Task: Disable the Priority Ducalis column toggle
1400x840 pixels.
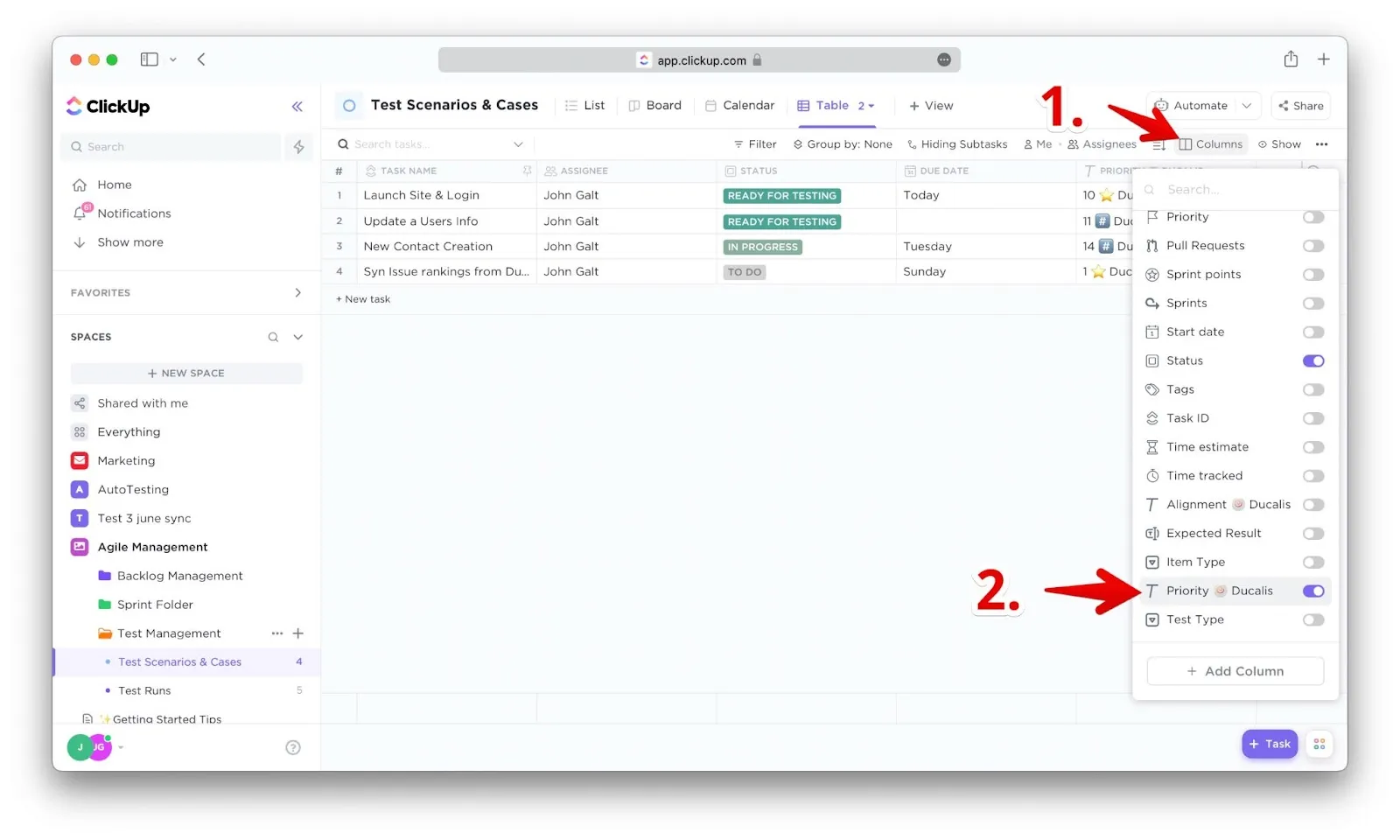Action: (x=1312, y=591)
